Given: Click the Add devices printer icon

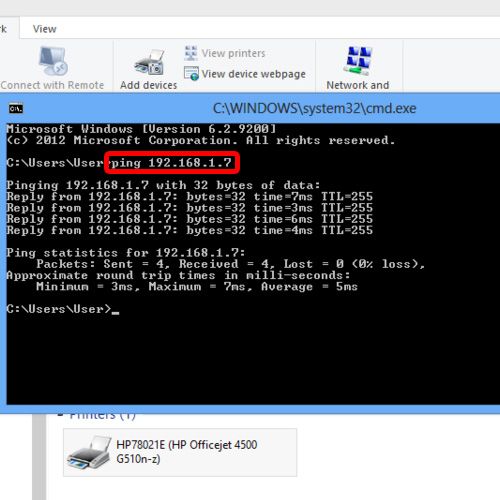Looking at the screenshot, I should tap(149, 63).
